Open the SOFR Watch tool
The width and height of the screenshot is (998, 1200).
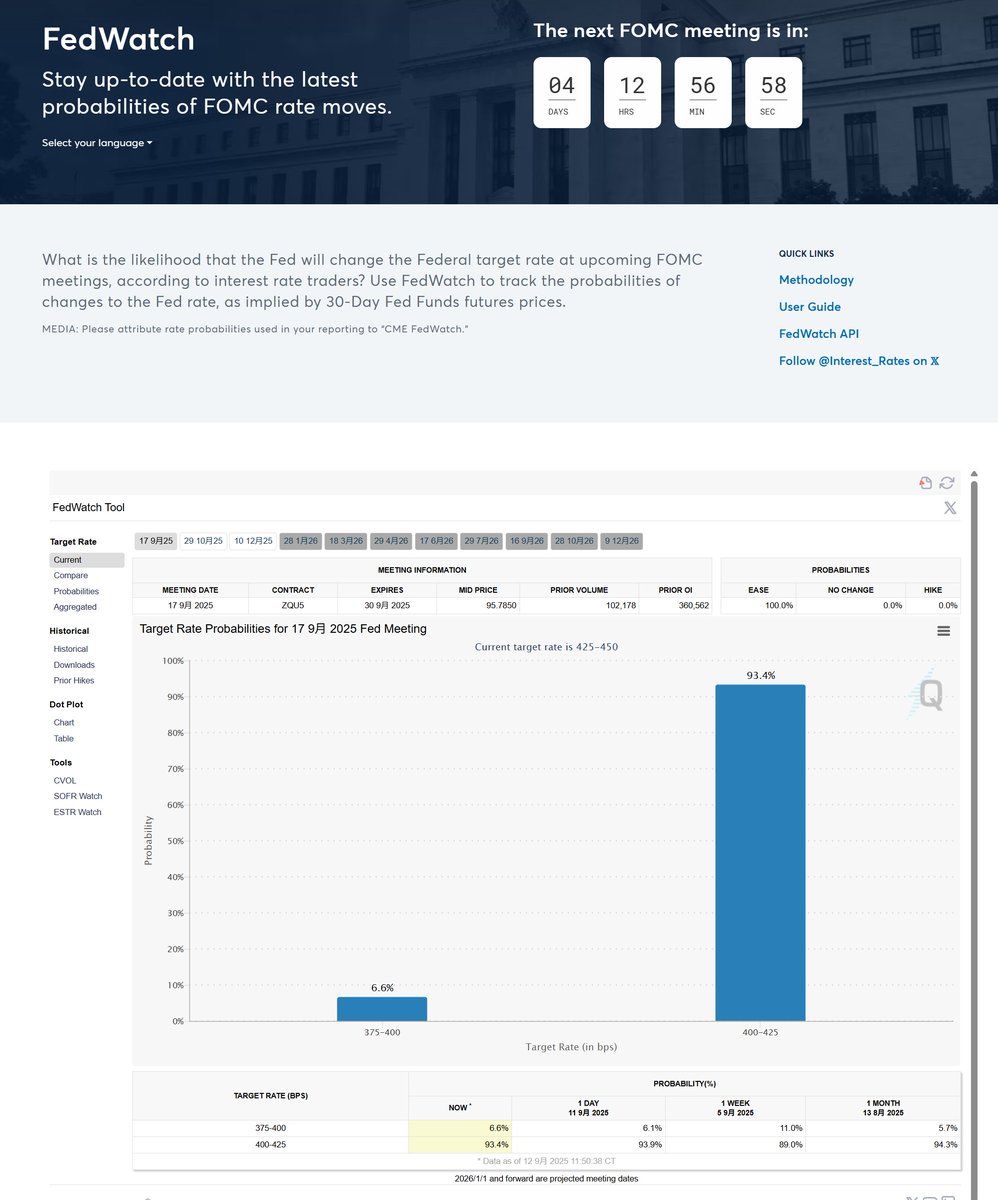pyautogui.click(x=78, y=796)
